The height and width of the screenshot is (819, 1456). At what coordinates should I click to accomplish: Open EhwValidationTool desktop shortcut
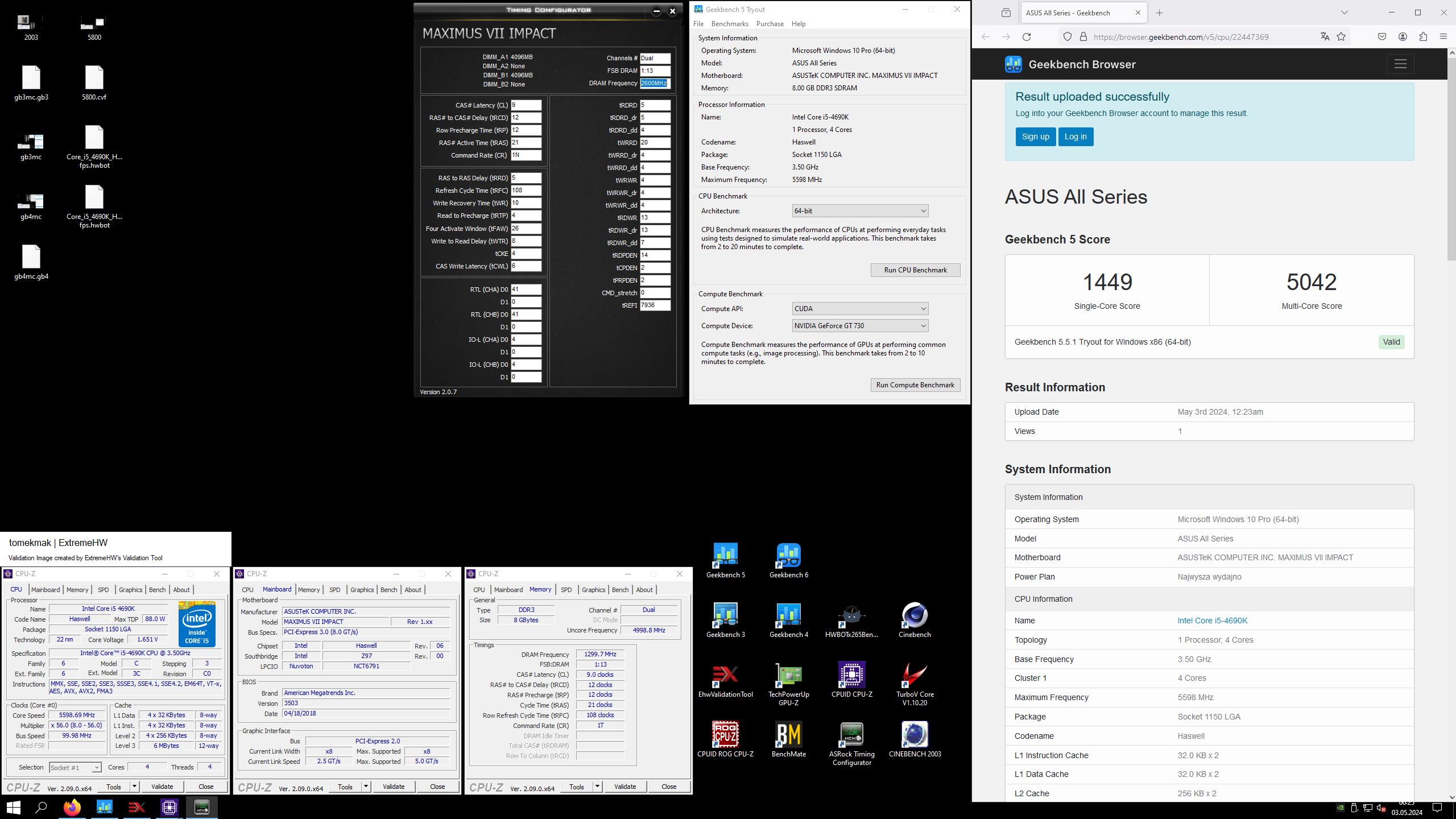725,680
